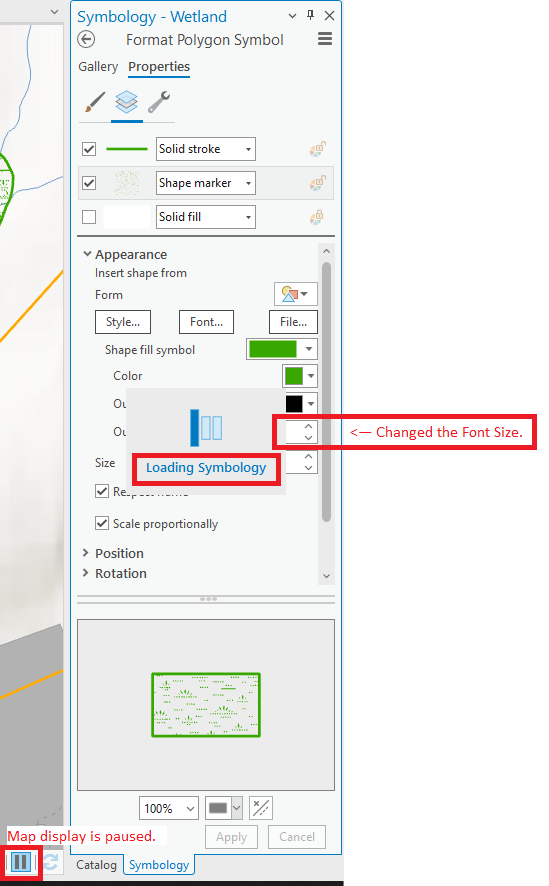
Task: Click the scroll down arrow in properties
Action: click(326, 575)
